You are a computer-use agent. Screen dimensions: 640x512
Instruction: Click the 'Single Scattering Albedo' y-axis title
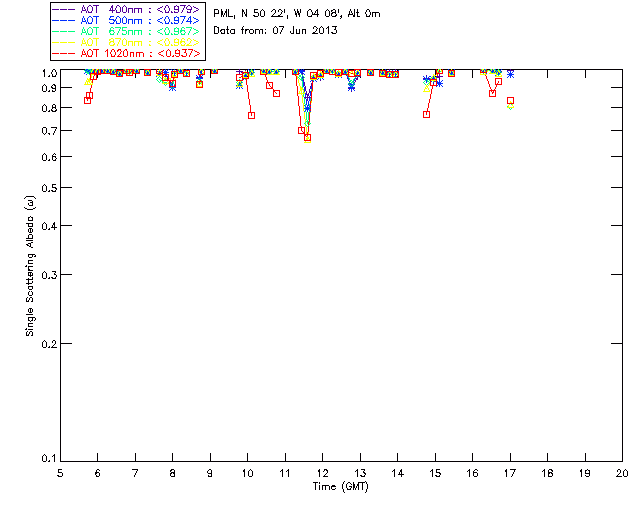click(30, 266)
